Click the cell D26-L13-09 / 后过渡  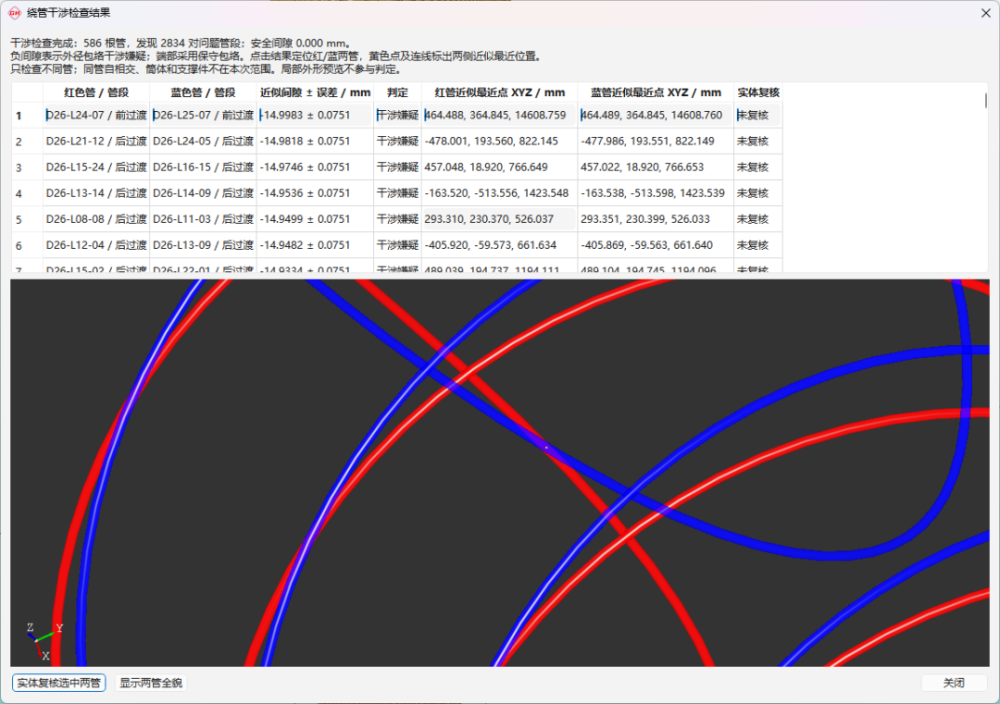click(x=203, y=246)
